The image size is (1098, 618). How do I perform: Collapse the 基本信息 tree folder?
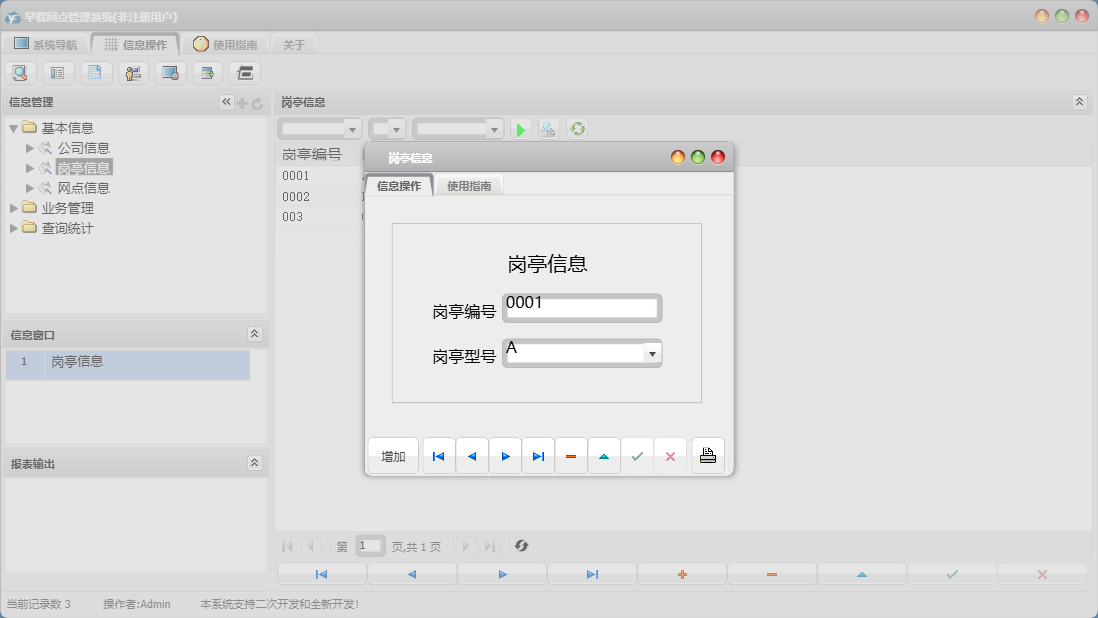pos(12,127)
